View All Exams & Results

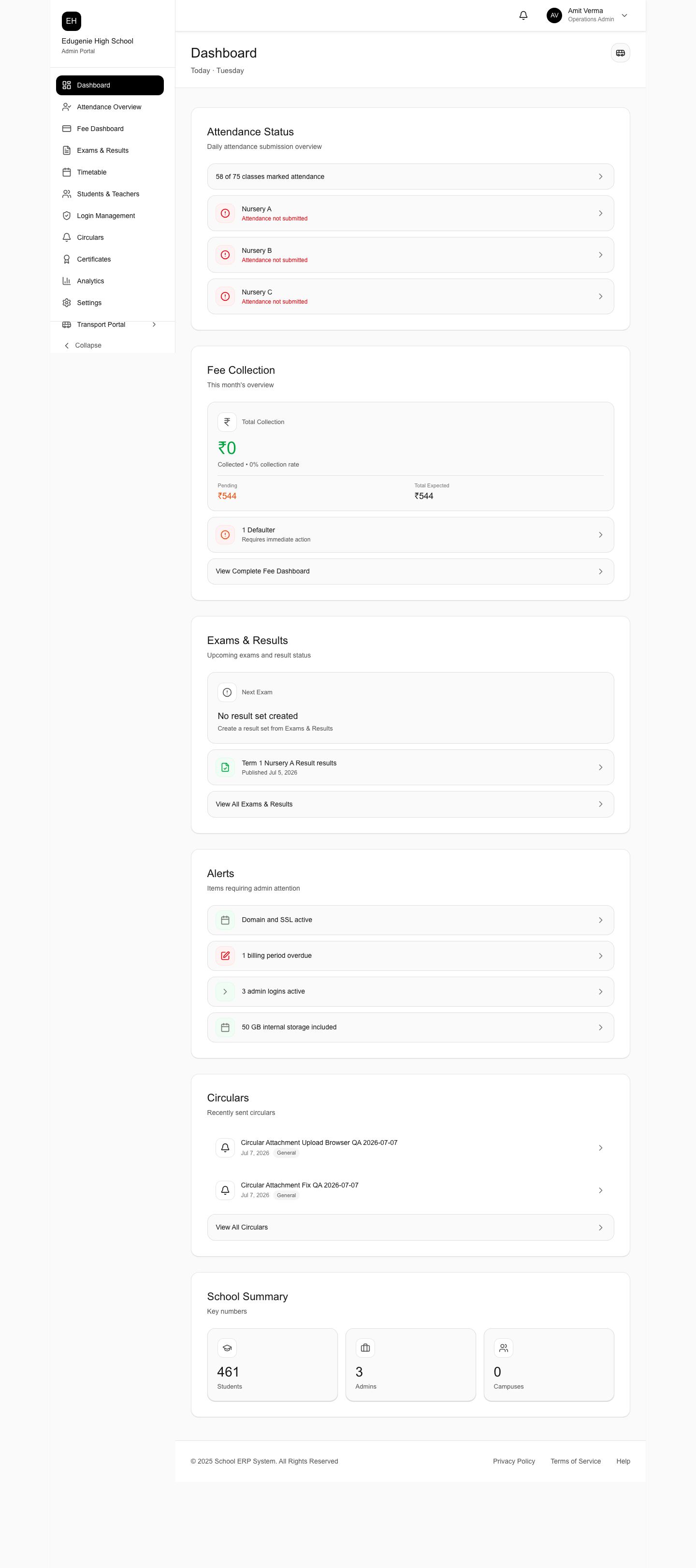tap(410, 805)
